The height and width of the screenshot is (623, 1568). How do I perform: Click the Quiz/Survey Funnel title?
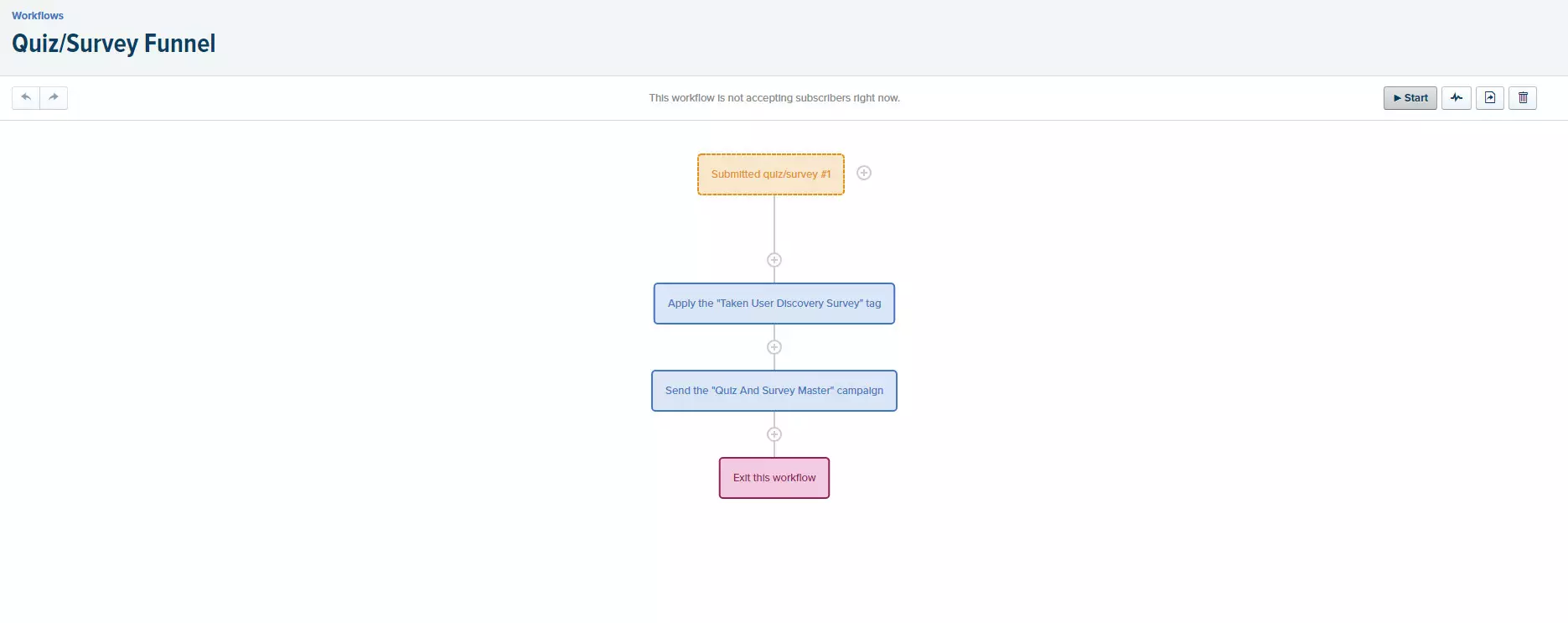point(114,44)
